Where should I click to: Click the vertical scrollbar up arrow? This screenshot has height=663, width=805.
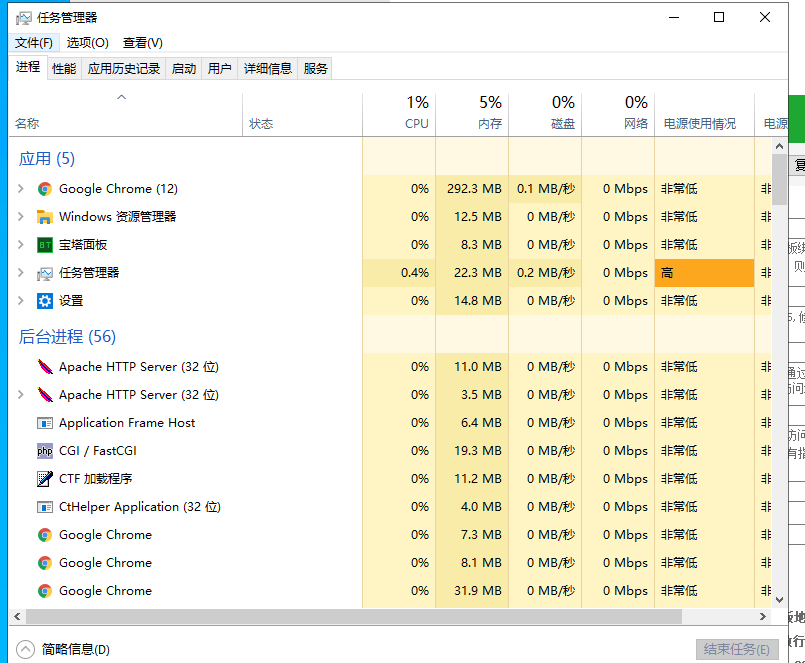click(779, 146)
